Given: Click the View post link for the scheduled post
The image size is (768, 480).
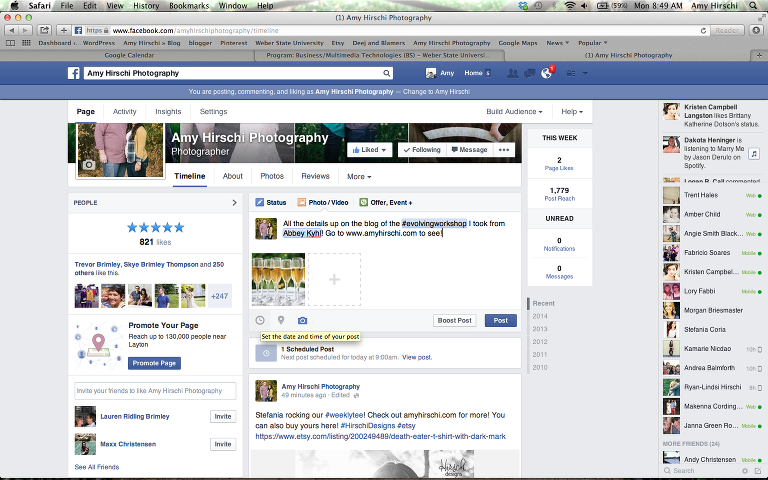Looking at the screenshot, I should coord(417,358).
